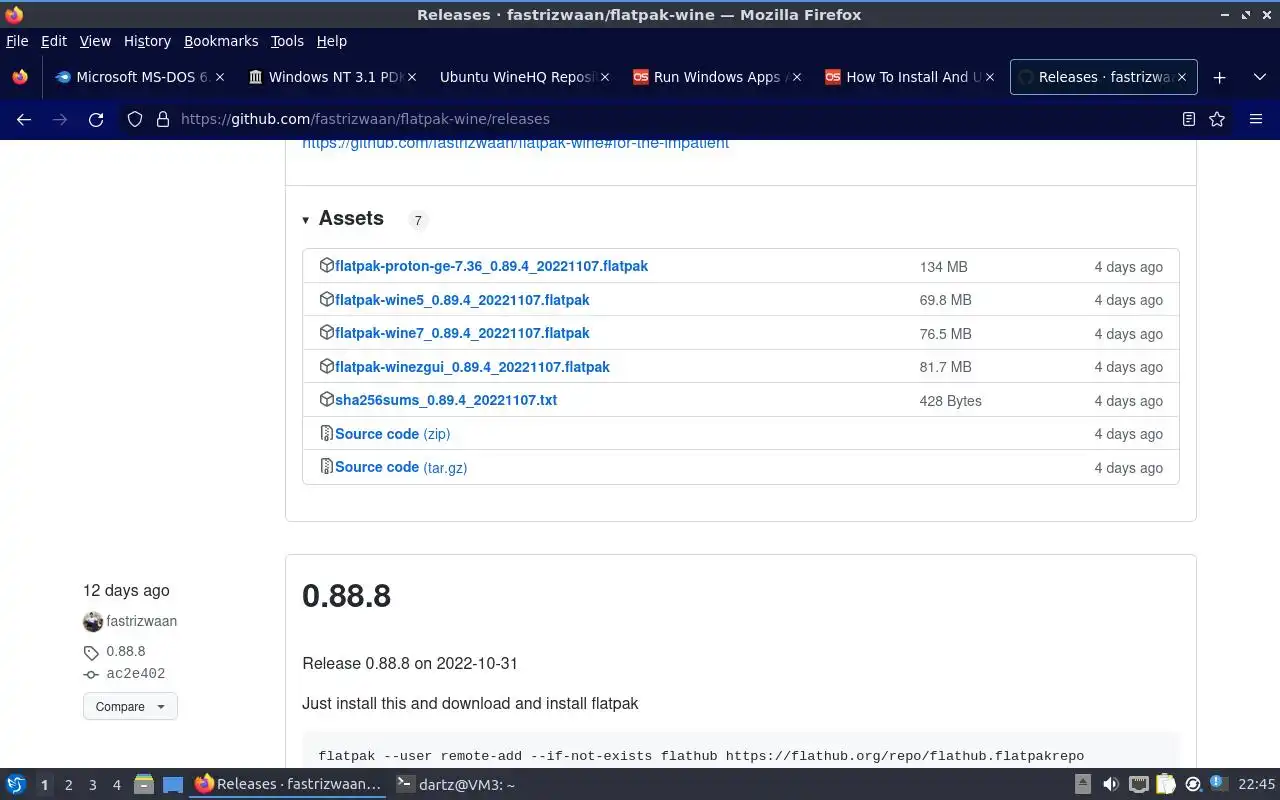Download flatpak-wine5_0.89.4 flatpak file
The image size is (1280, 800).
[x=462, y=300]
